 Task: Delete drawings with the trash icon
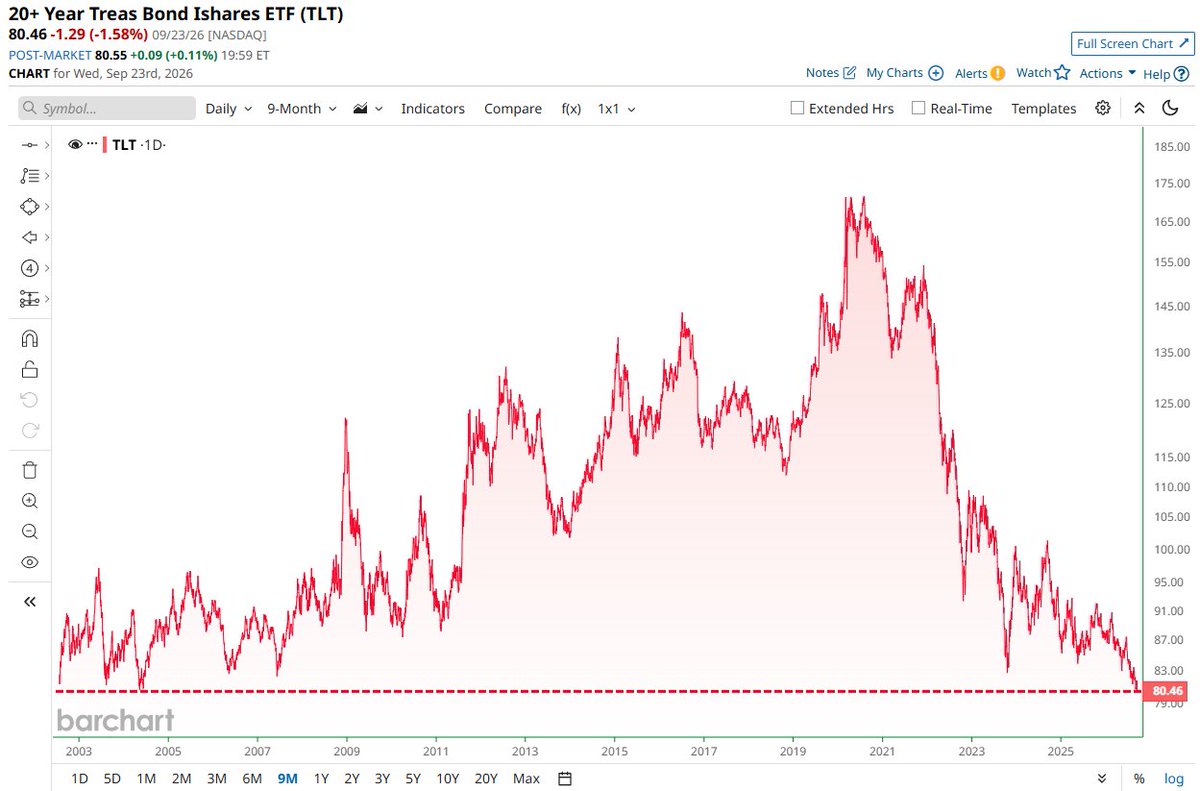click(29, 470)
